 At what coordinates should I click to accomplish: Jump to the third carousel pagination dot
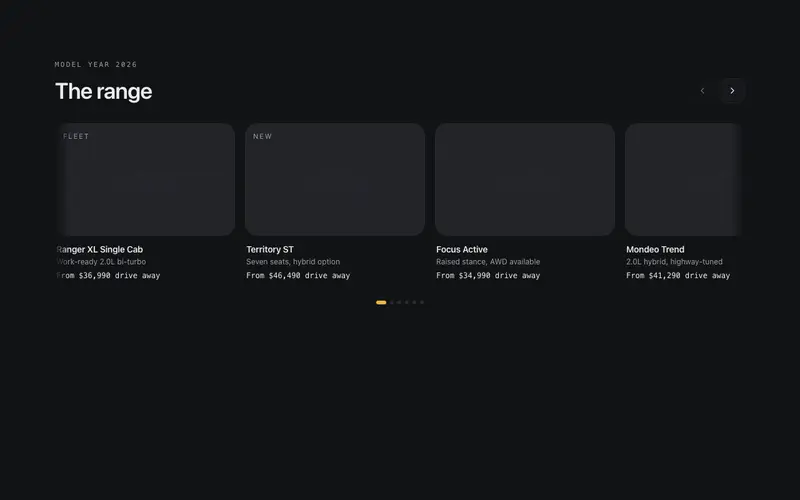pyautogui.click(x=399, y=303)
